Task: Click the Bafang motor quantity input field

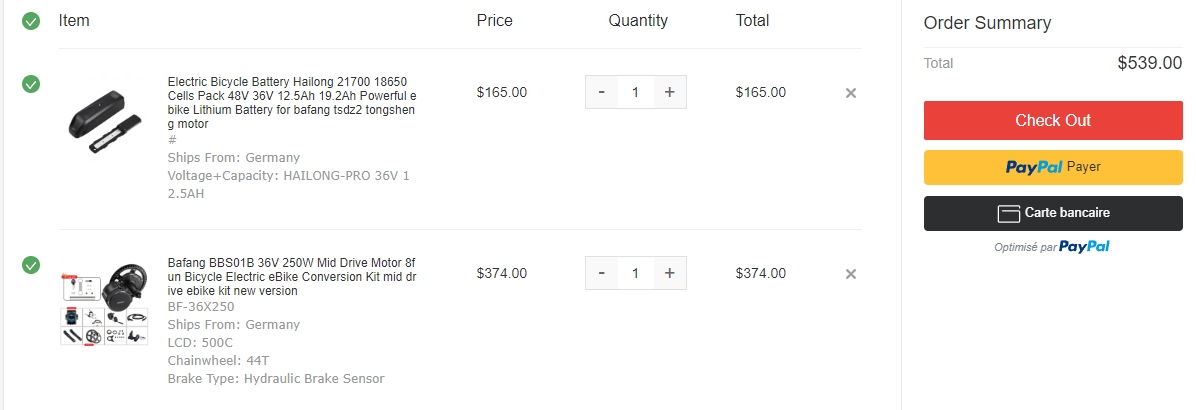Action: (635, 273)
